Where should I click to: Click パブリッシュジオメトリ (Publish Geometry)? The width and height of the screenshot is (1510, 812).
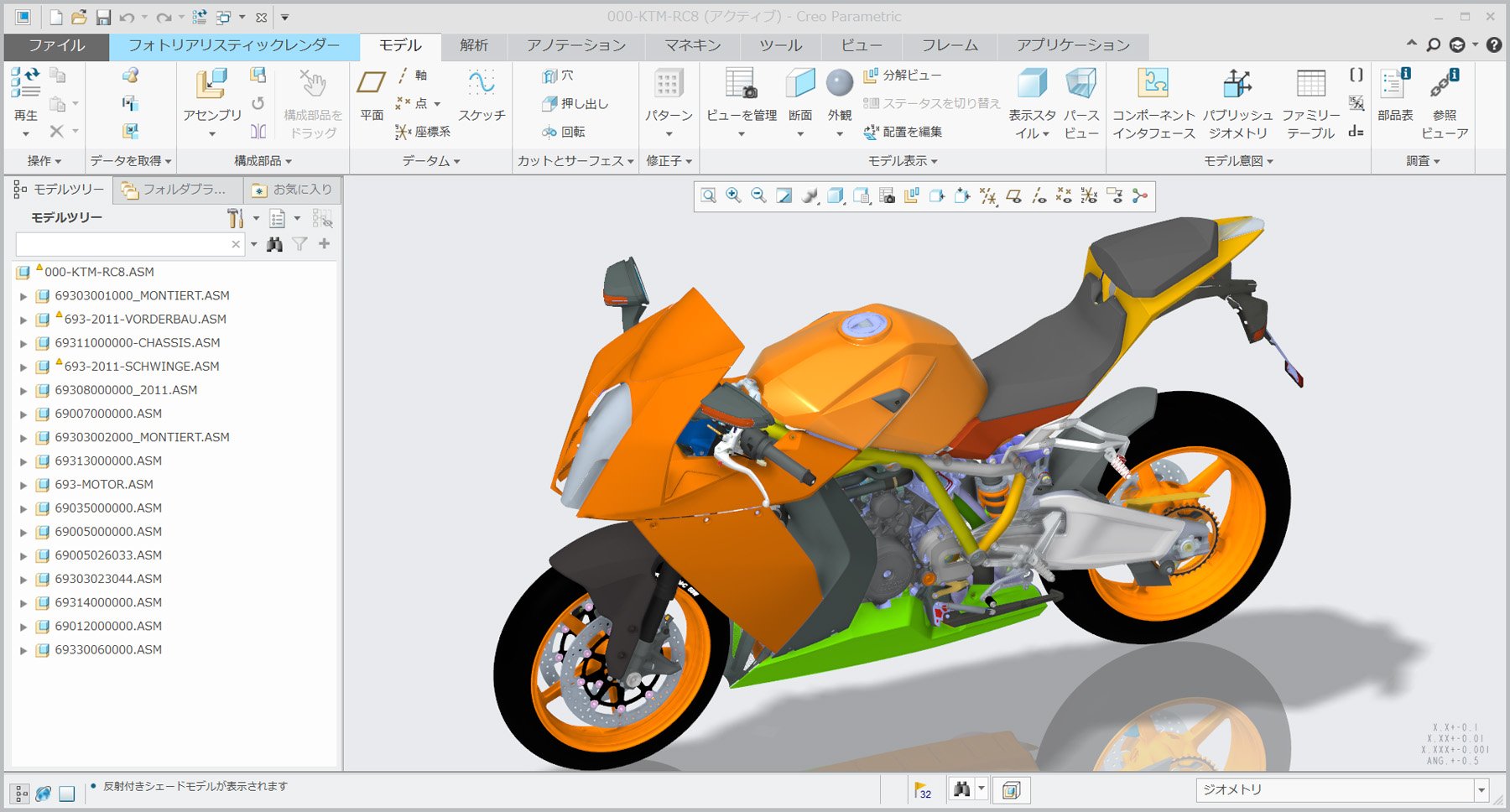(x=1237, y=103)
